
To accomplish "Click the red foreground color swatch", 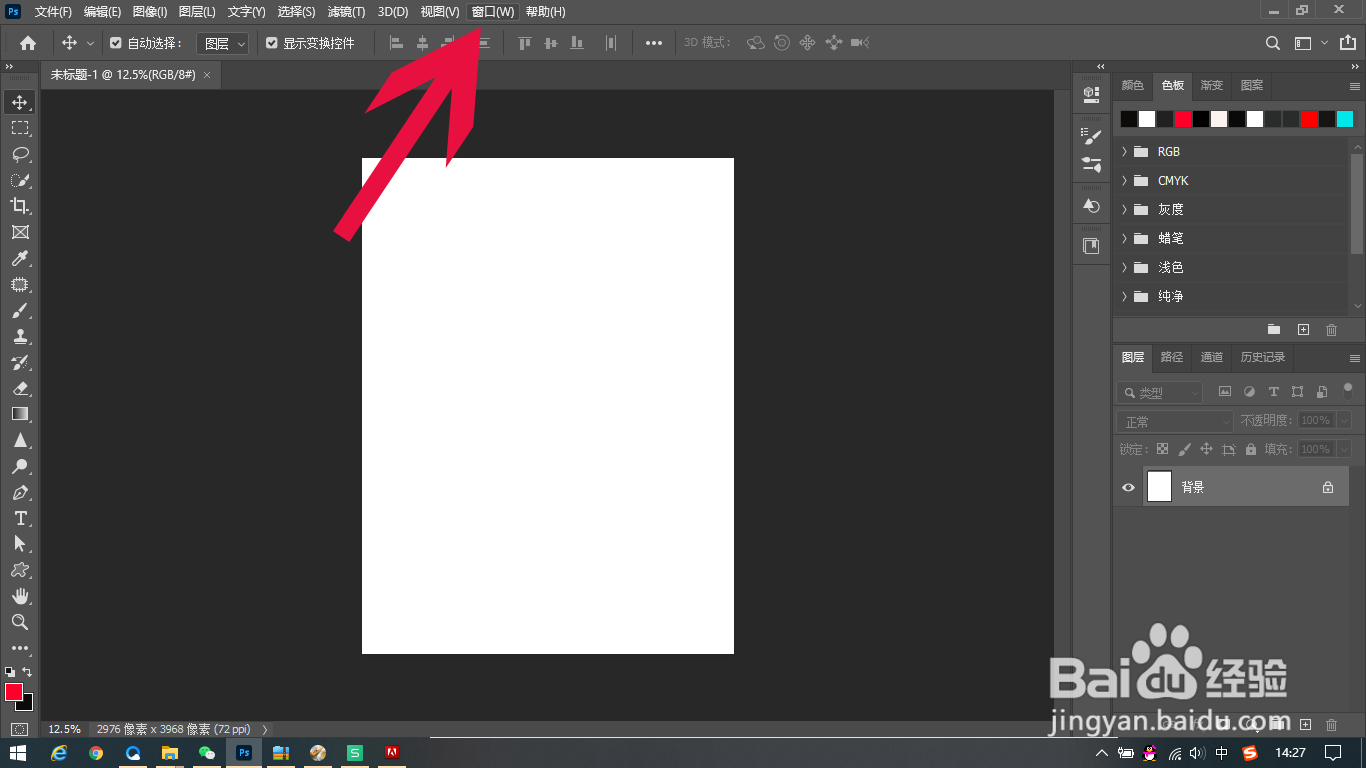I will click(x=14, y=692).
